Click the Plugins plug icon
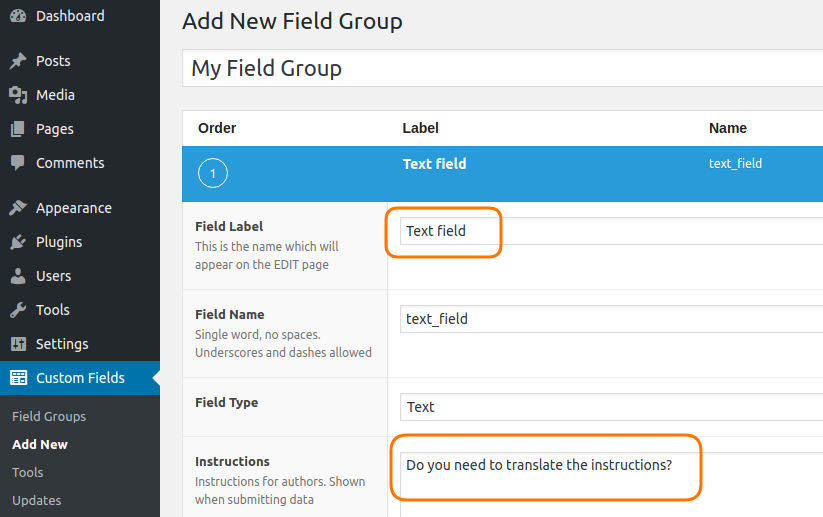Viewport: 823px width, 517px height. point(18,242)
